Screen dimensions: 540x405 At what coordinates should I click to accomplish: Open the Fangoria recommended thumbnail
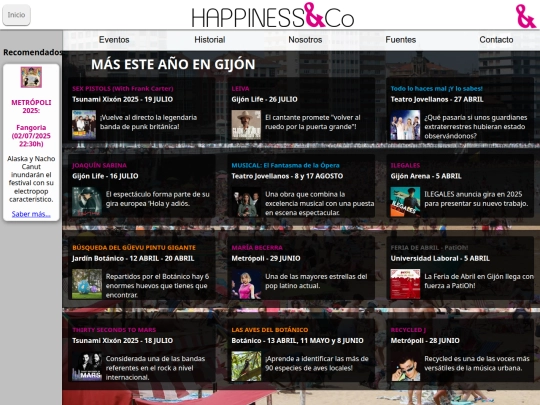[31, 77]
